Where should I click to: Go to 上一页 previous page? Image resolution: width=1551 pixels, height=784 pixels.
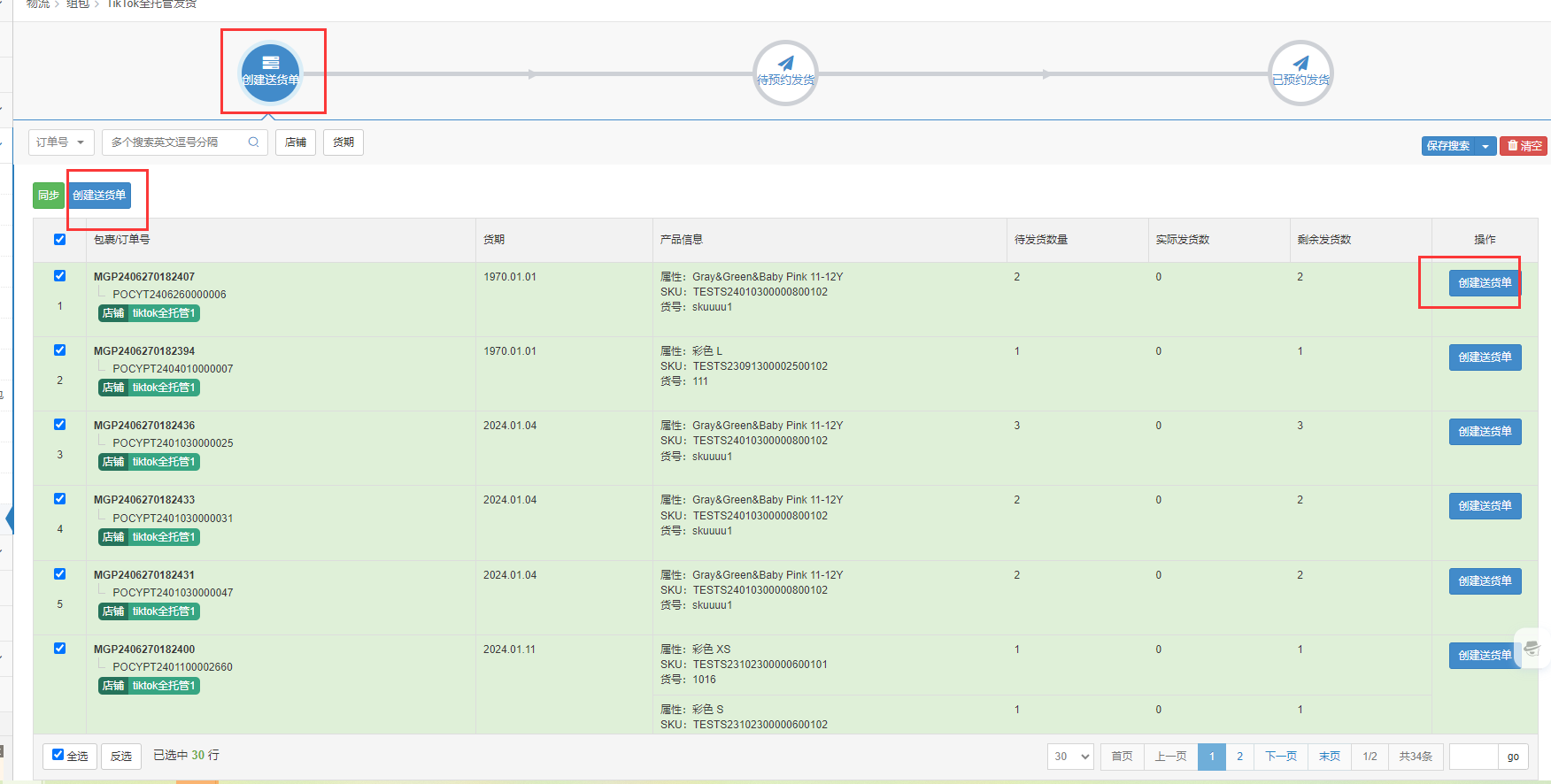1170,757
